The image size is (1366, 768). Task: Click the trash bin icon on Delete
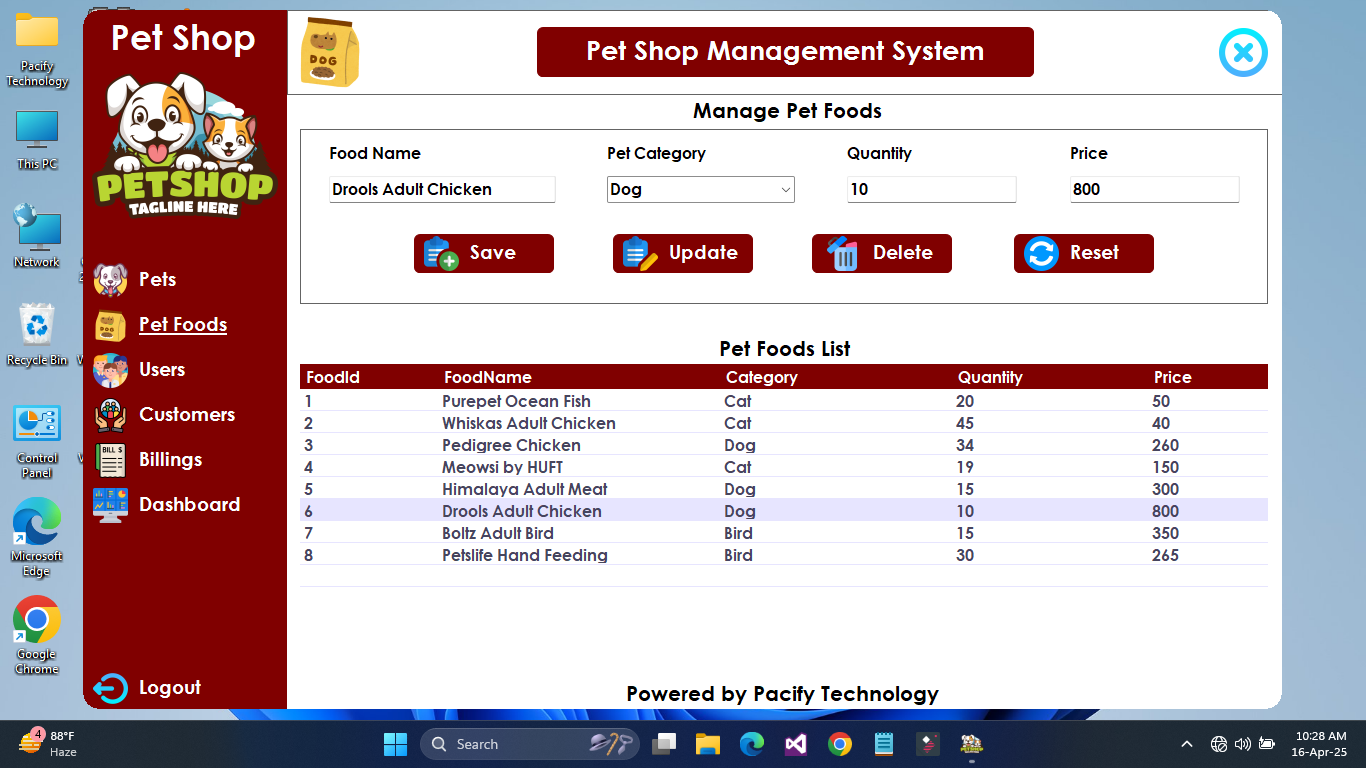tap(843, 254)
